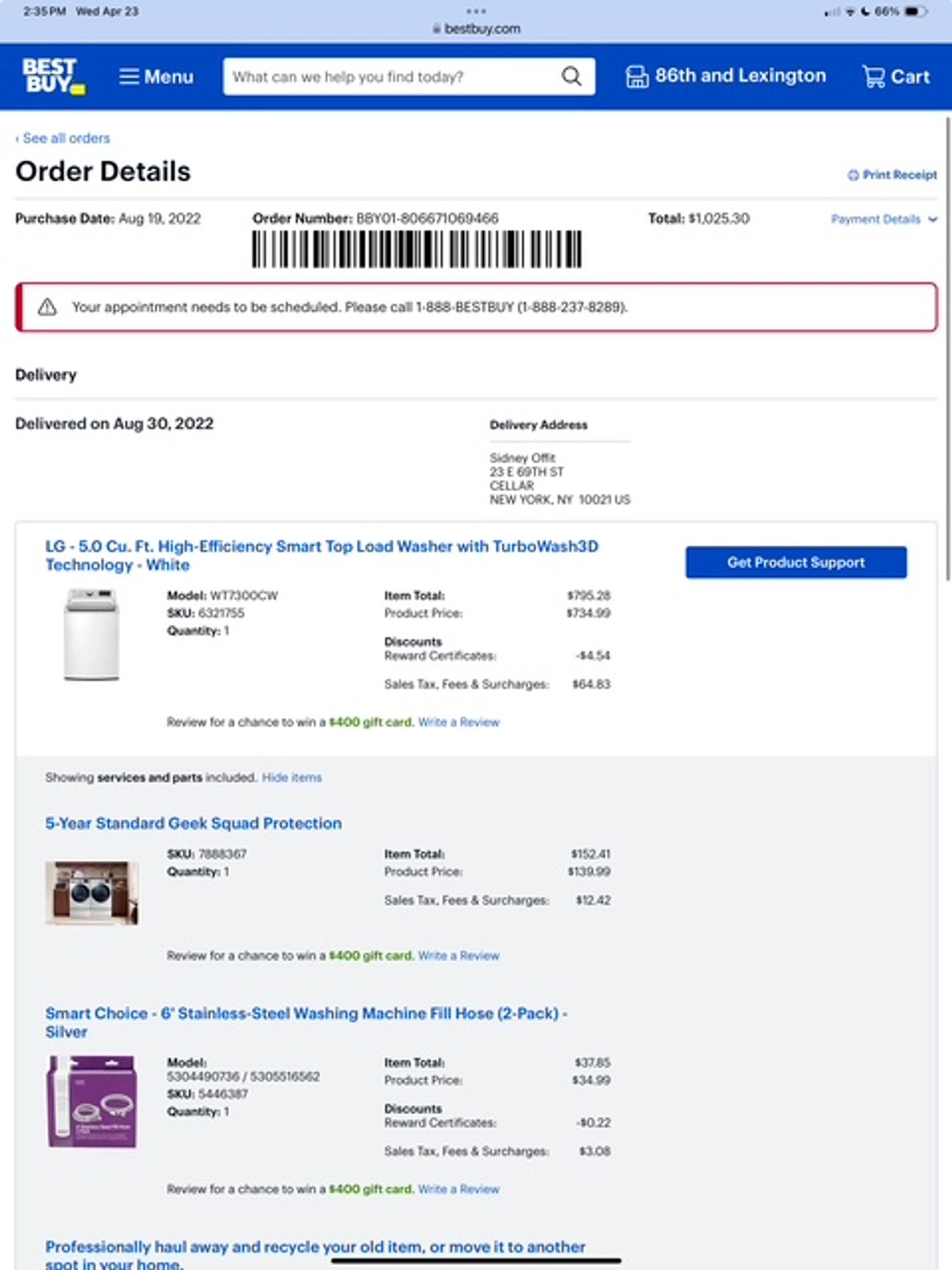Click the Print Receipt printer icon
This screenshot has width=952, height=1270.
(853, 175)
